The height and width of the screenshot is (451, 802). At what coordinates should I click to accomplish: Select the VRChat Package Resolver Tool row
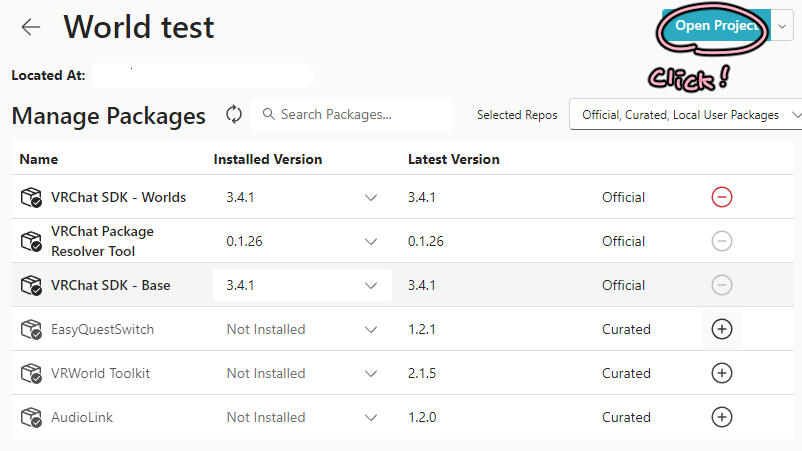[103, 241]
